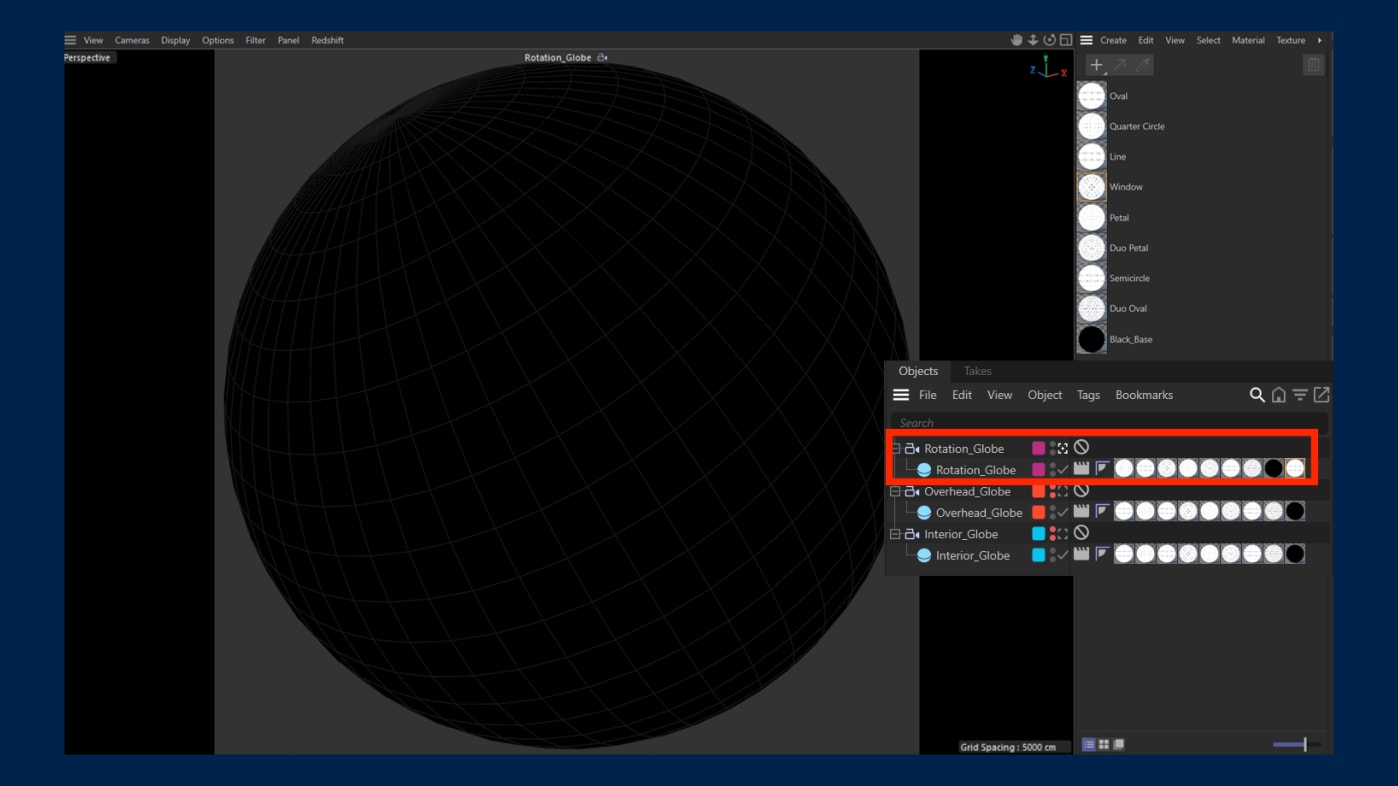The image size is (1398, 786).
Task: Expand overflow arrow after Texture menu
Action: point(1319,40)
